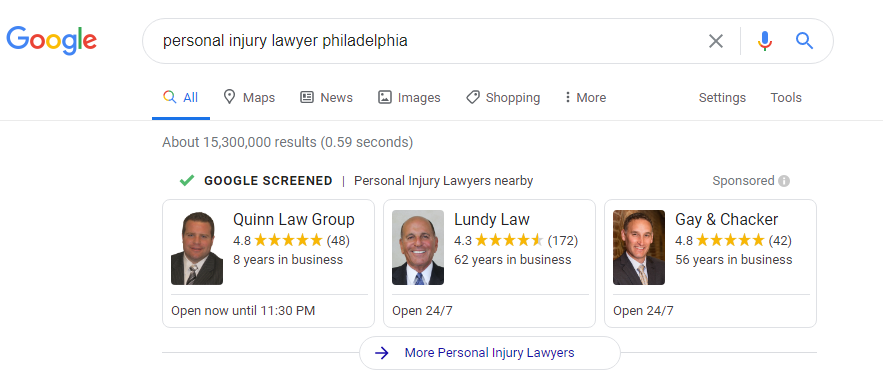Select the Images tab
The width and height of the screenshot is (883, 384).
(409, 97)
